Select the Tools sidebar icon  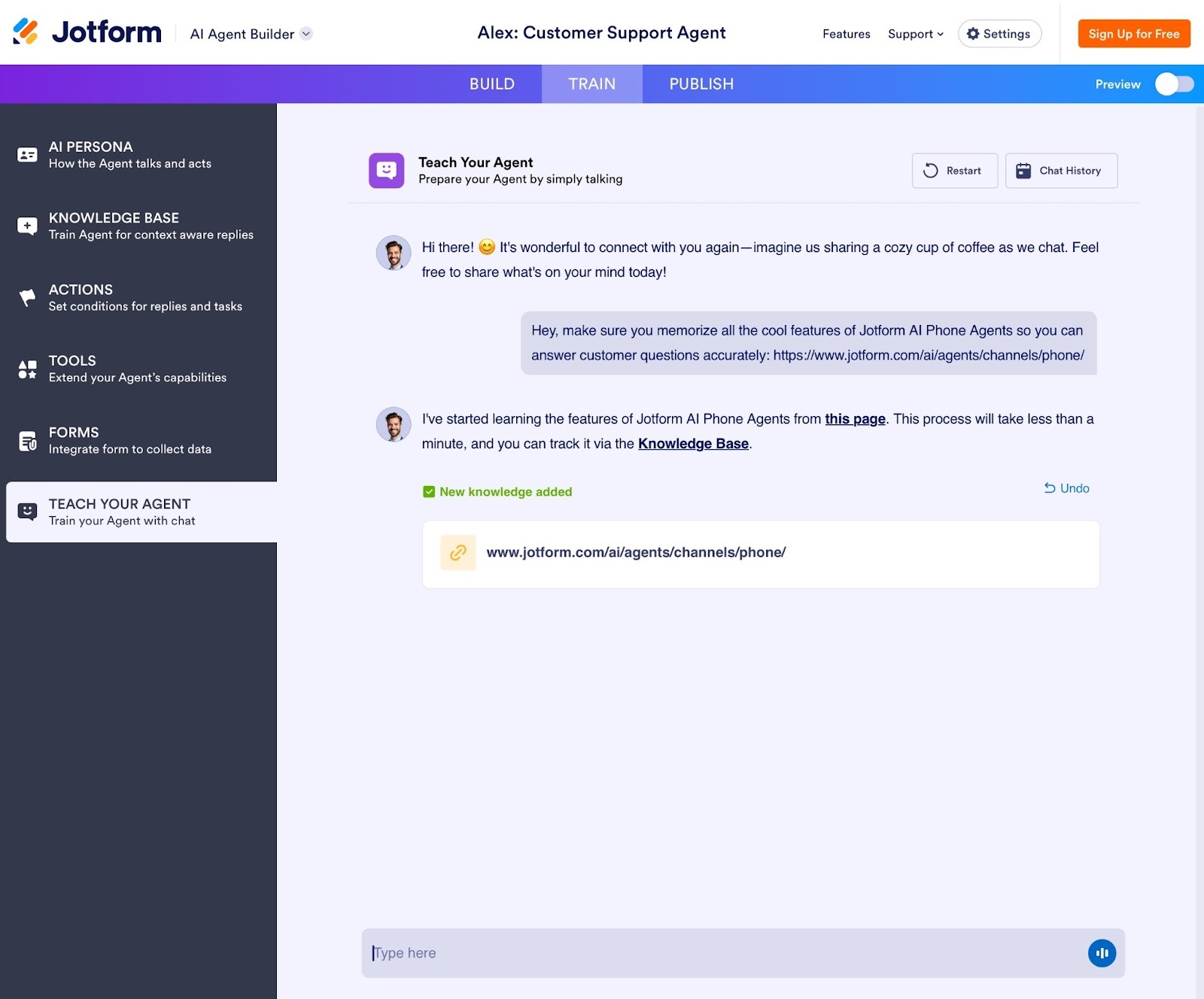click(x=26, y=369)
